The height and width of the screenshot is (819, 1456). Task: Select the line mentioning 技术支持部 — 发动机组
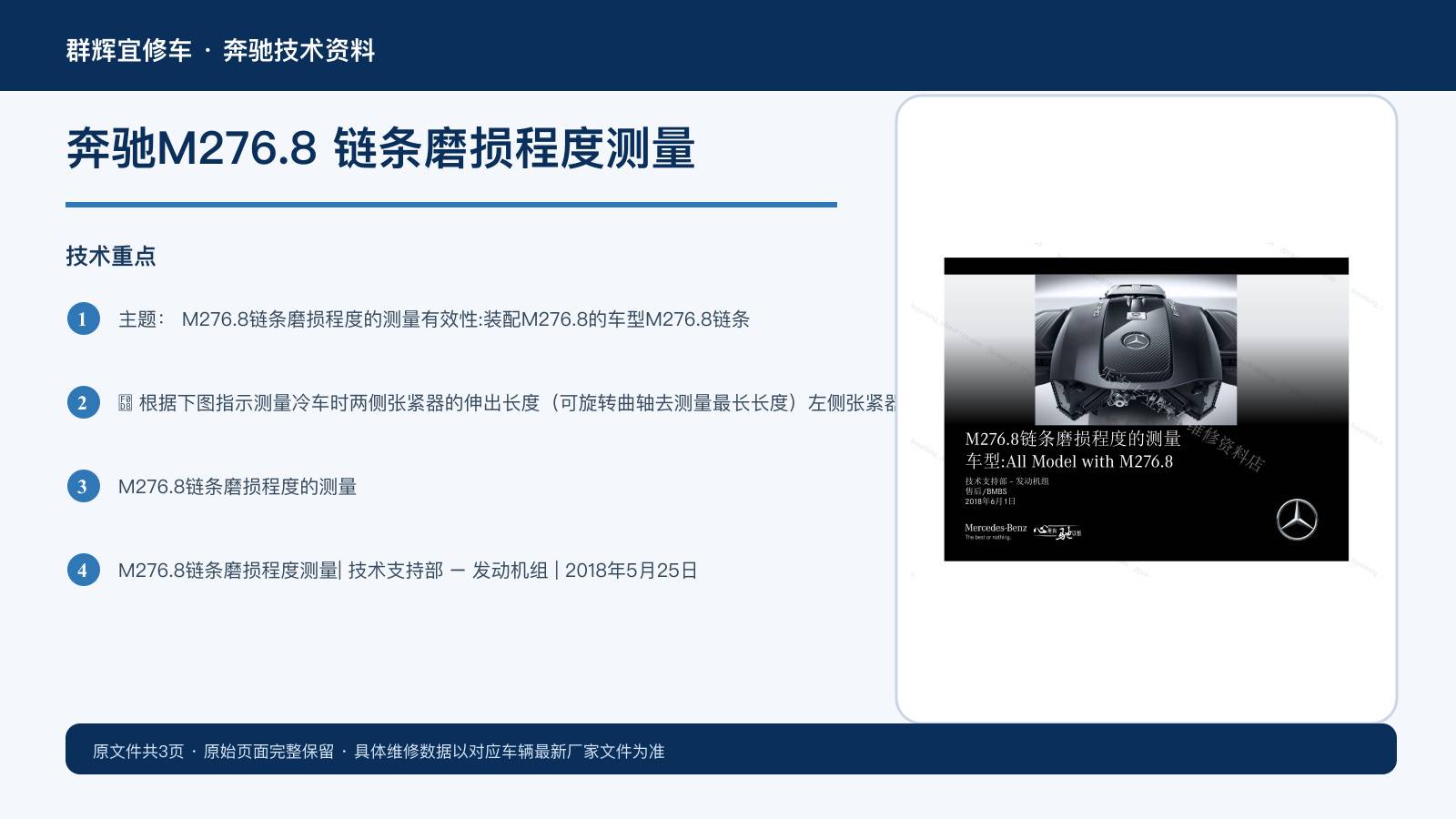[408, 571]
